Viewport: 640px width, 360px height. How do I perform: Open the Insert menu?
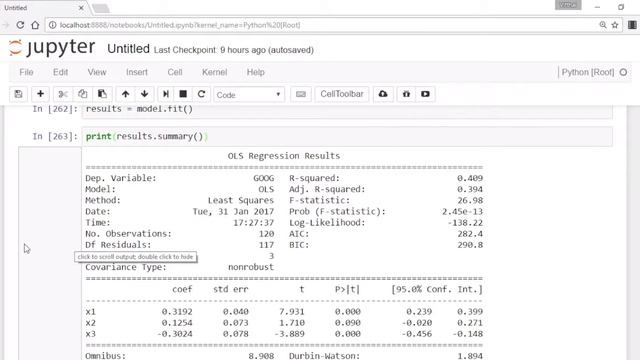coord(137,72)
